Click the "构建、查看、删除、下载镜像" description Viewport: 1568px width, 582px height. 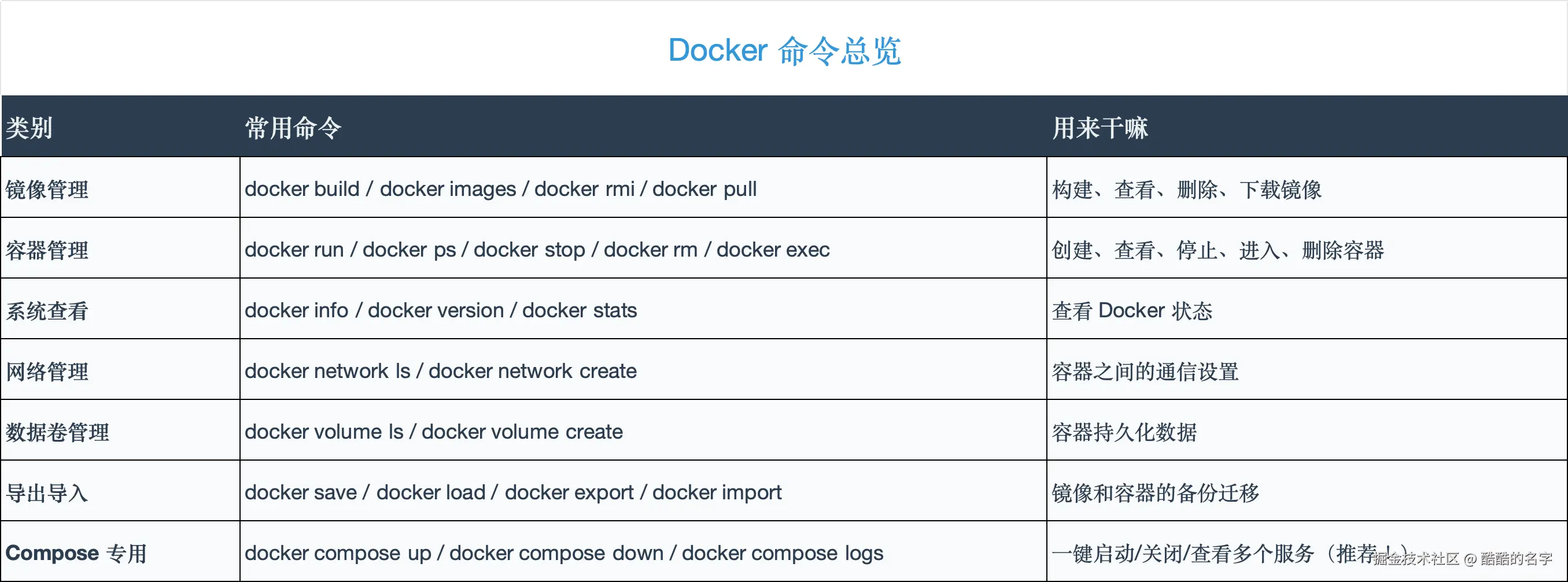[x=1186, y=189]
